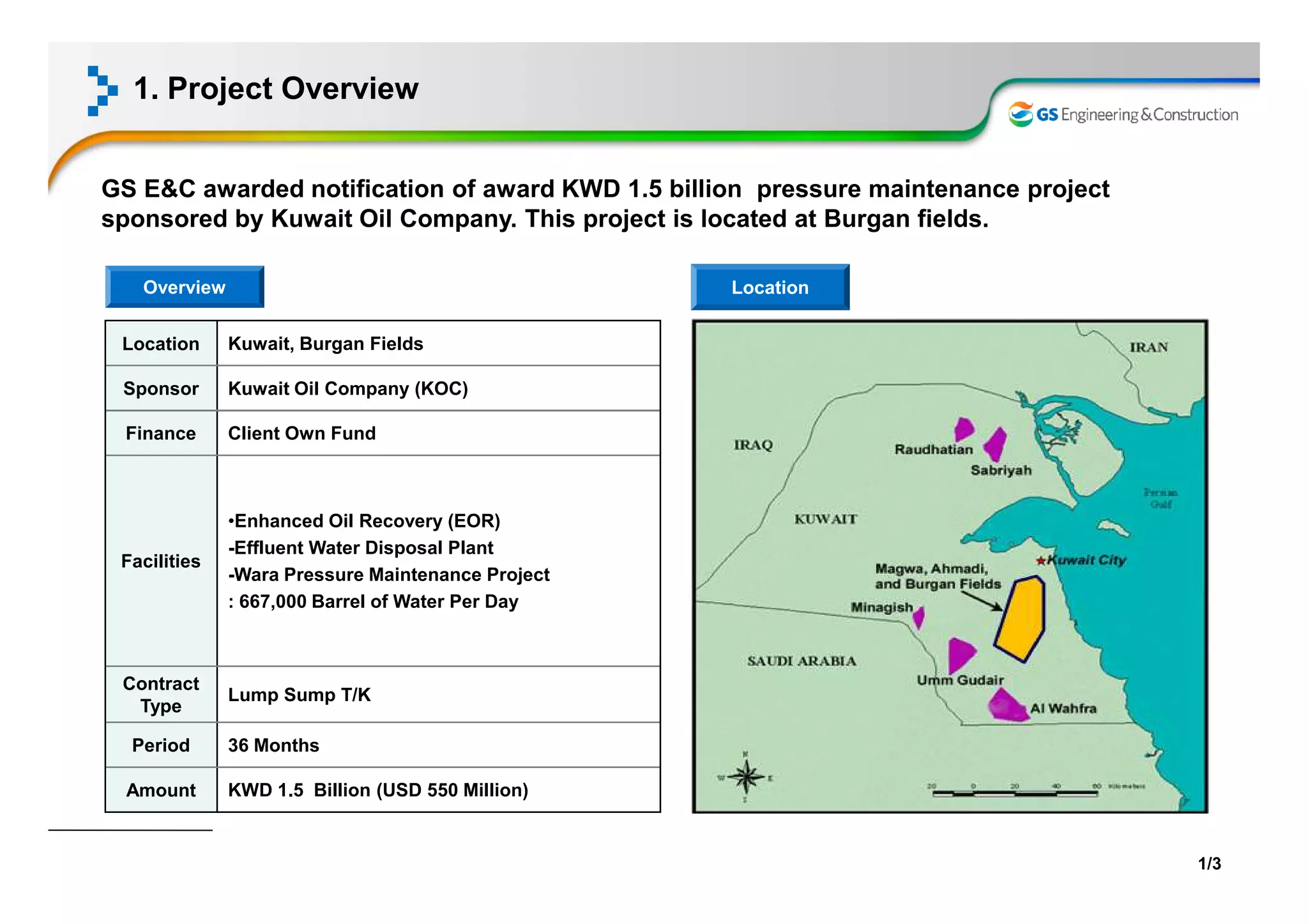Viewport: 1308px width, 924px height.
Task: Click the purple Al Wahfra field shape
Action: click(x=1008, y=706)
